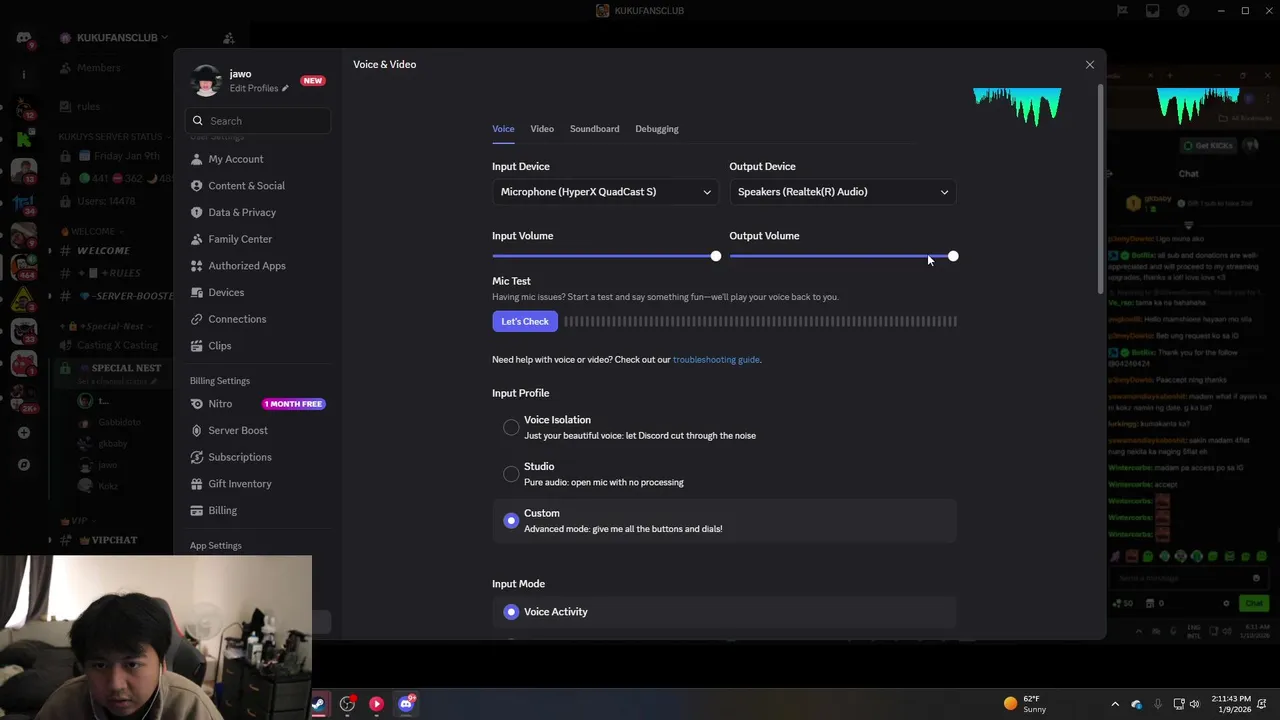Screen dimensions: 1280x720
Task: Open the Members entry in the server sidebar
Action: click(x=99, y=68)
